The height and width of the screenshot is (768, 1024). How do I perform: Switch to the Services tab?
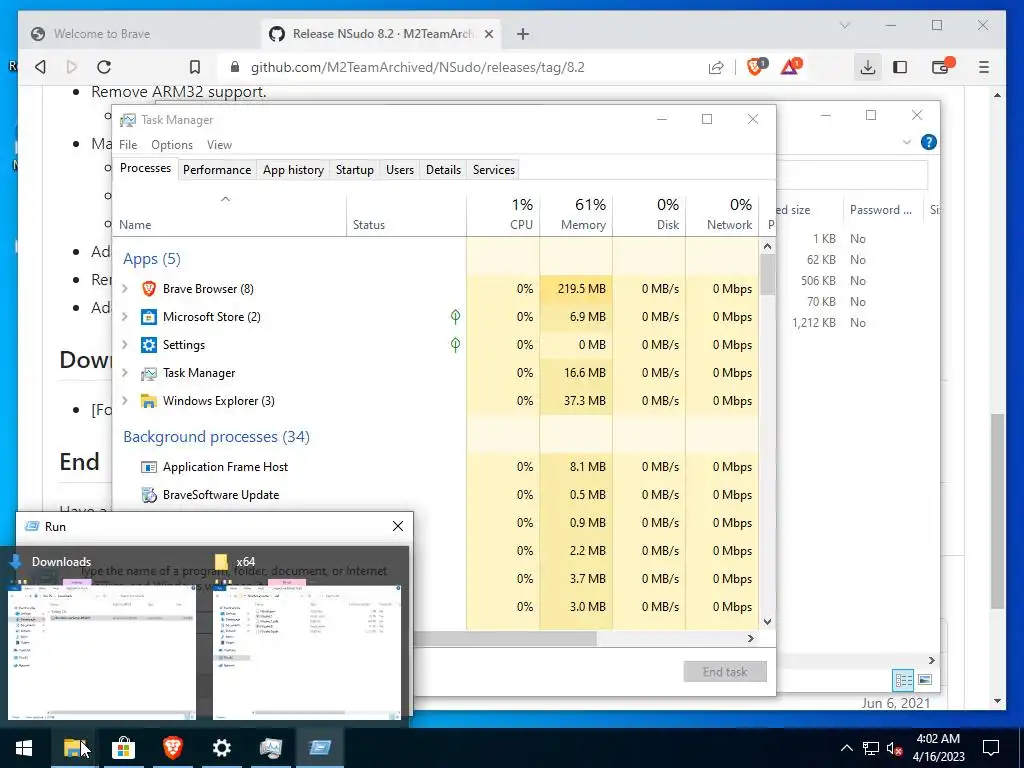(x=494, y=170)
